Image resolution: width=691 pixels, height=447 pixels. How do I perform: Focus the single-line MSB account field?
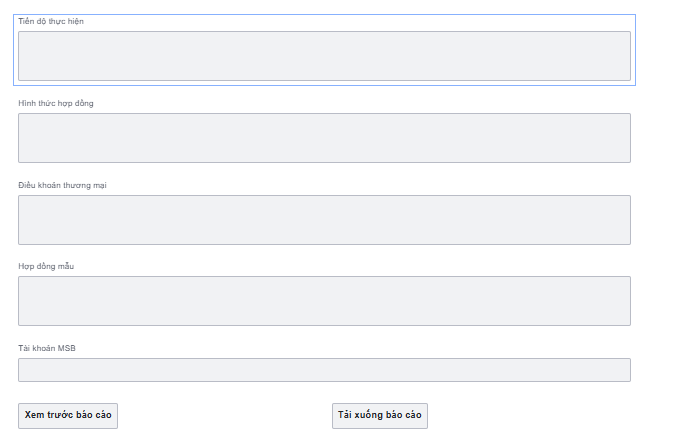324,370
